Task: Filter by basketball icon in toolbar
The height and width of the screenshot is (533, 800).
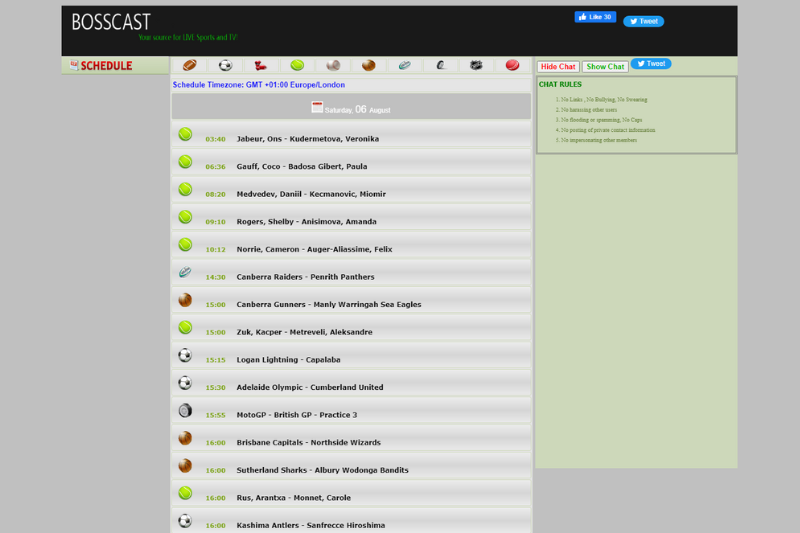Action: (x=368, y=65)
